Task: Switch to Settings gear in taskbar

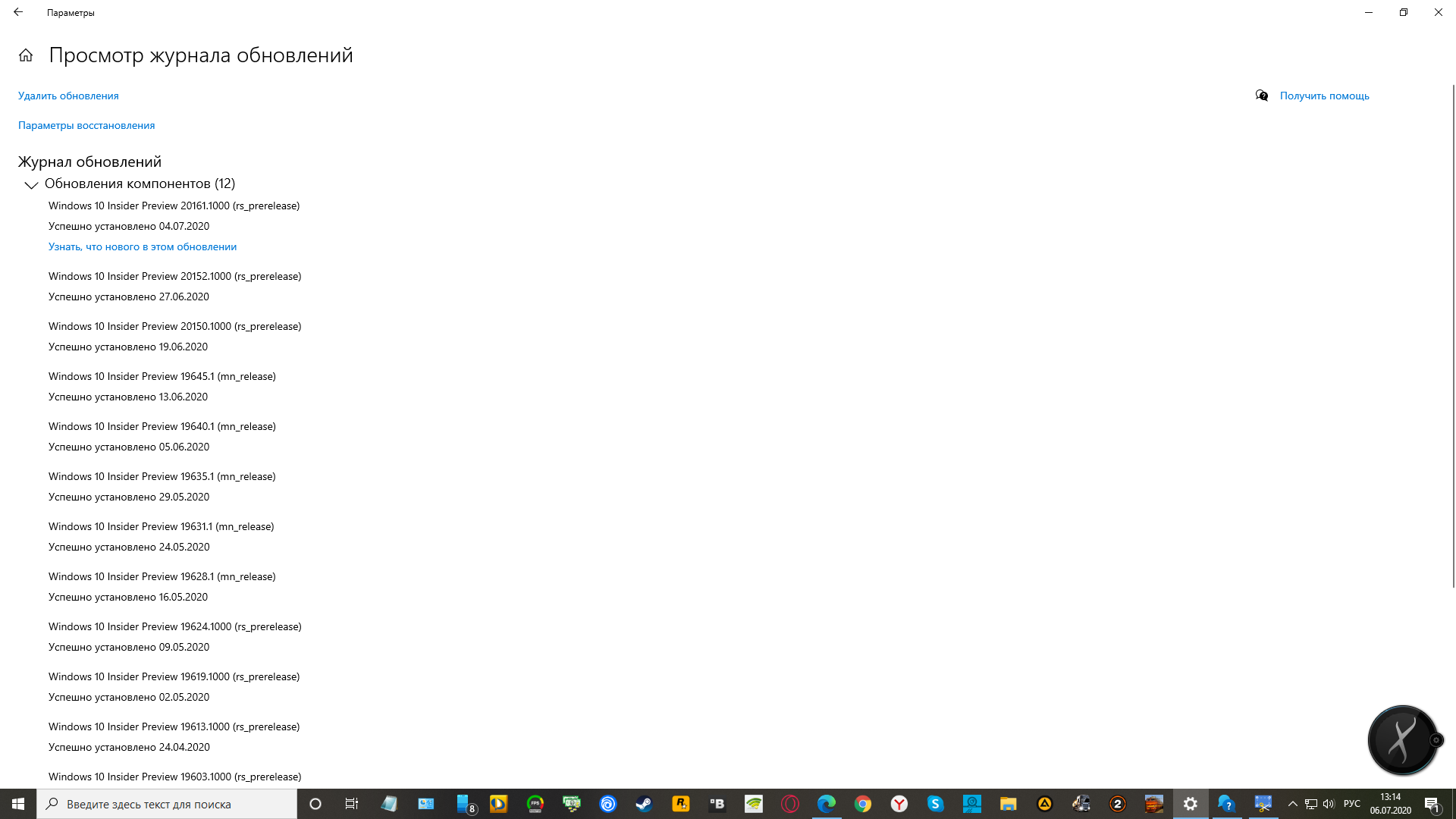Action: tap(1191, 804)
